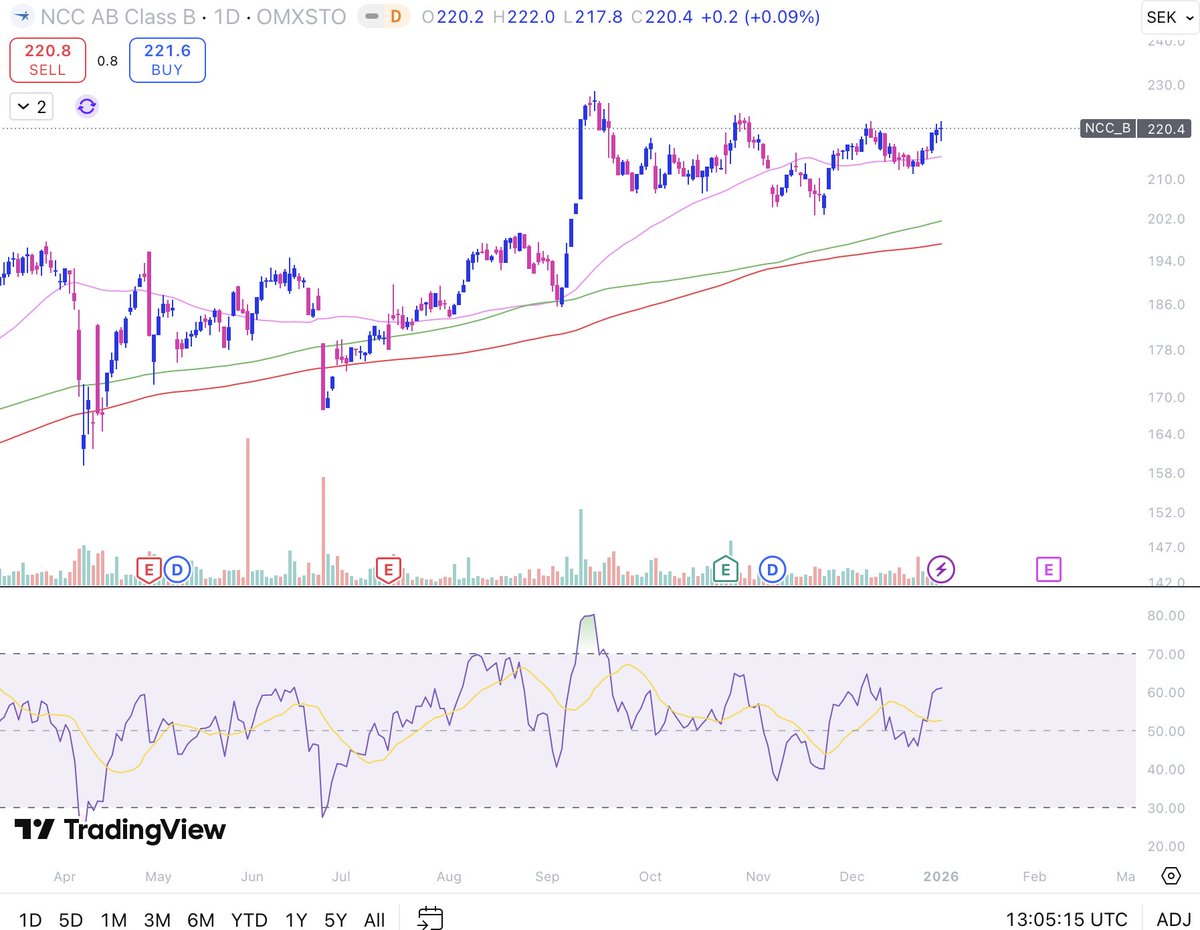
Task: Click the 230.0 label on price axis
Action: tap(1167, 86)
